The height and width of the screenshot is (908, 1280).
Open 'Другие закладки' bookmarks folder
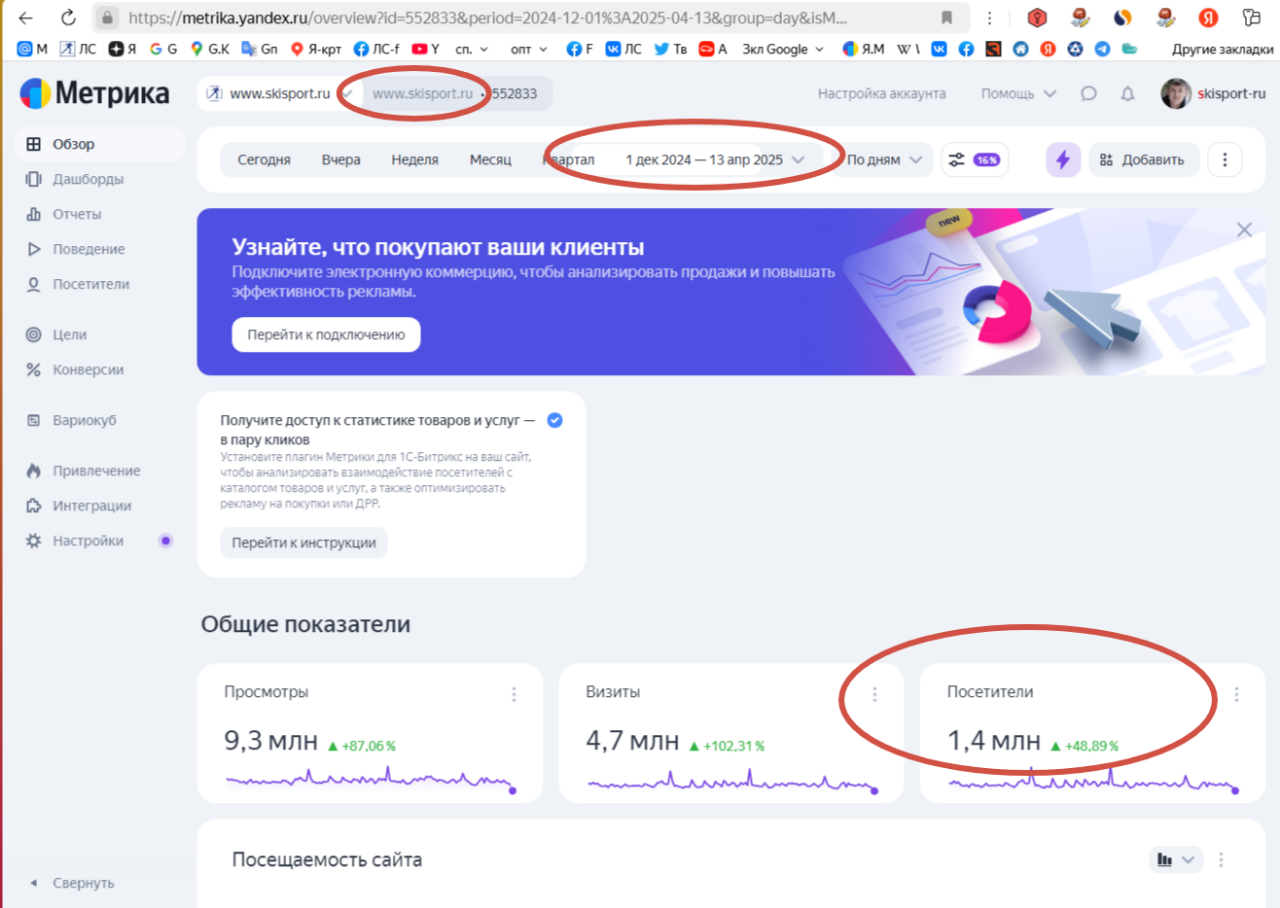tap(1223, 48)
